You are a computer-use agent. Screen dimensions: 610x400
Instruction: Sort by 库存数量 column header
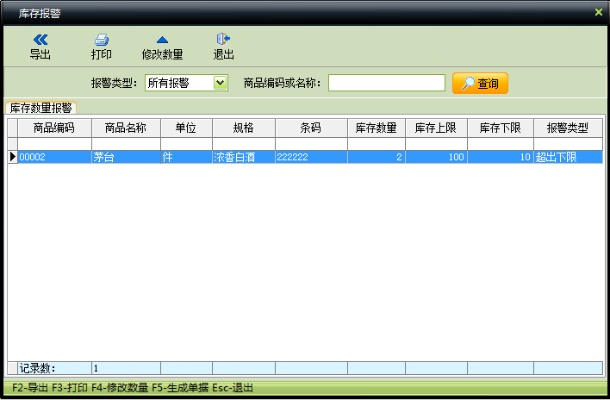376,128
